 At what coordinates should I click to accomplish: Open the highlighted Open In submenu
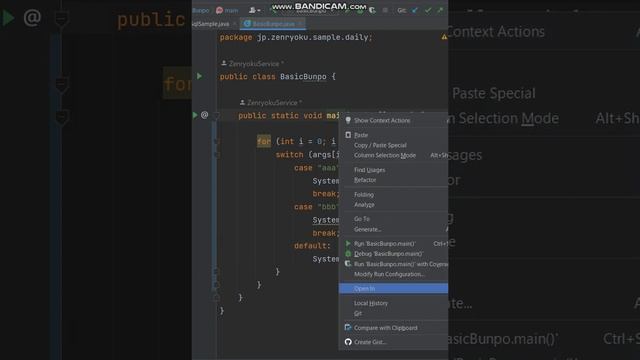click(x=393, y=289)
